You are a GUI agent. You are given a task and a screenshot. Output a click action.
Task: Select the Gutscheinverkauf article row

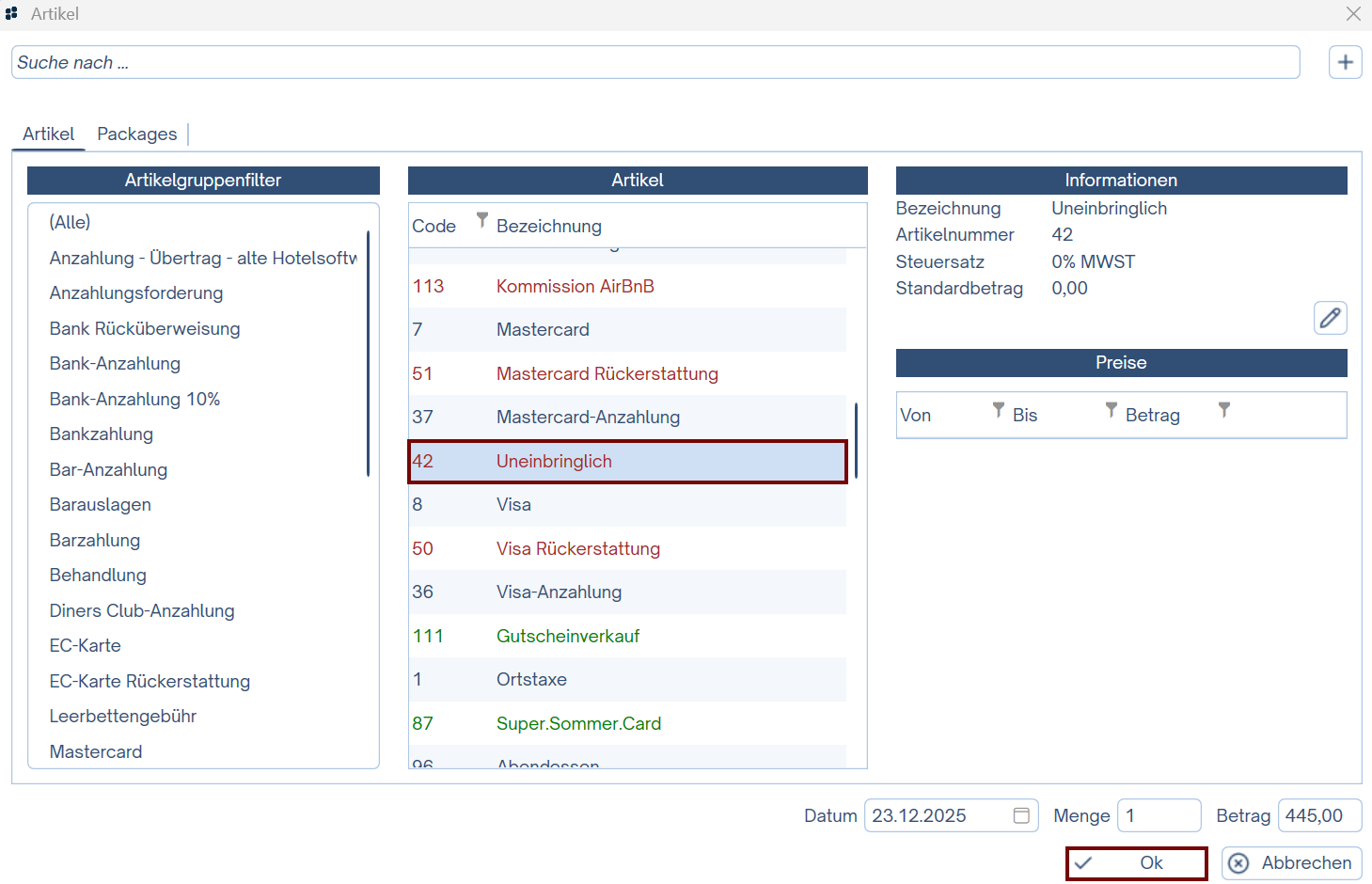568,637
